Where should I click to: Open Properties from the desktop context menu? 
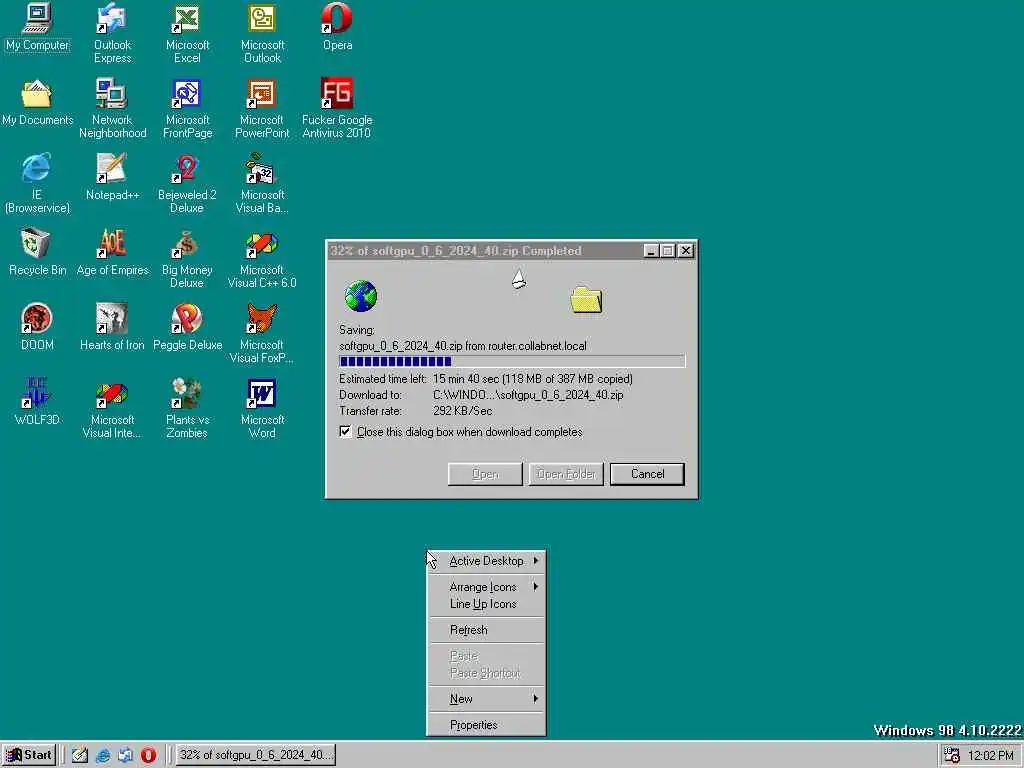(x=487, y=725)
